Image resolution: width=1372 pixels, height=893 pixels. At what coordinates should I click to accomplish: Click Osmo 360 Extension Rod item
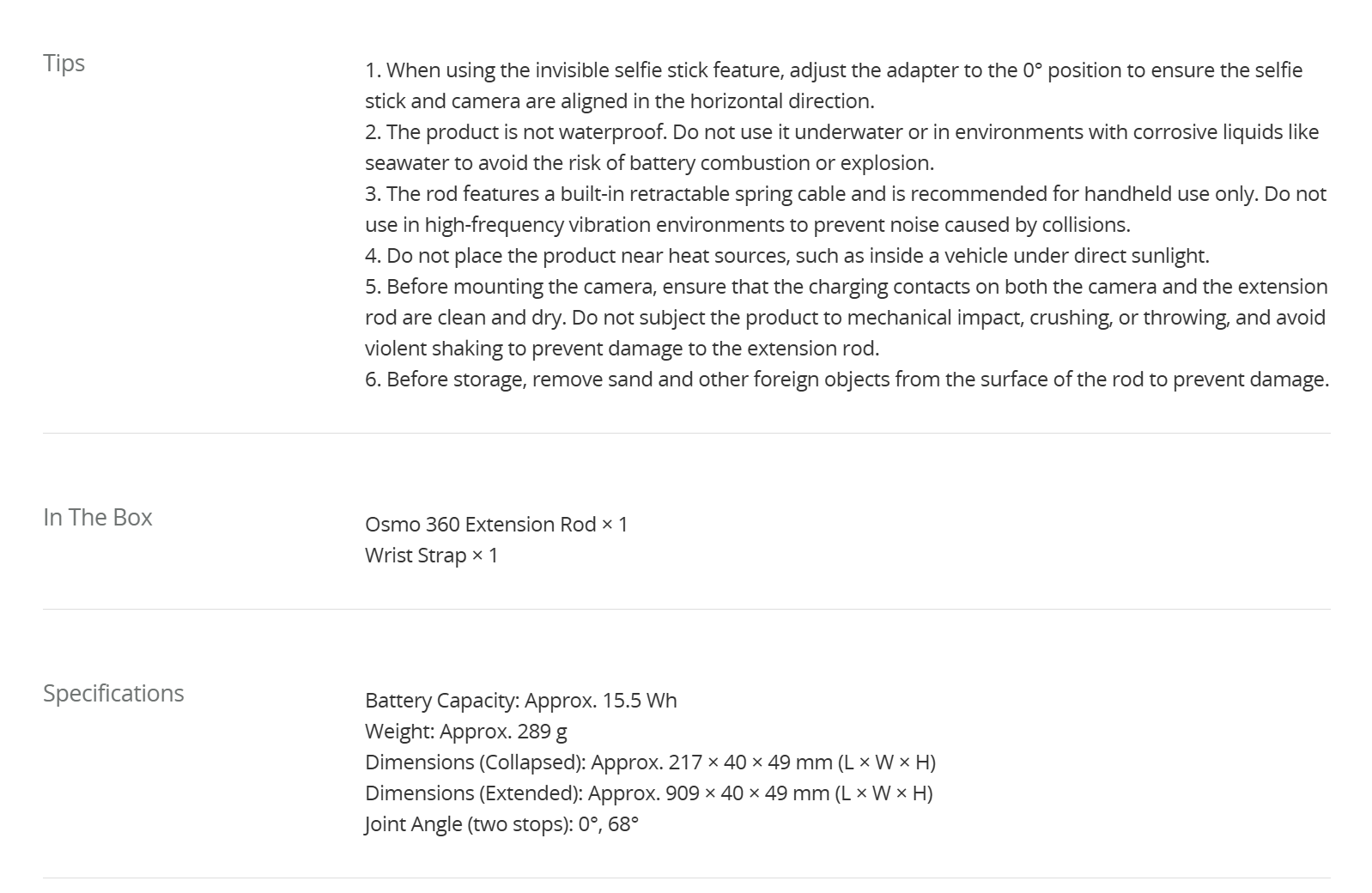coord(496,524)
